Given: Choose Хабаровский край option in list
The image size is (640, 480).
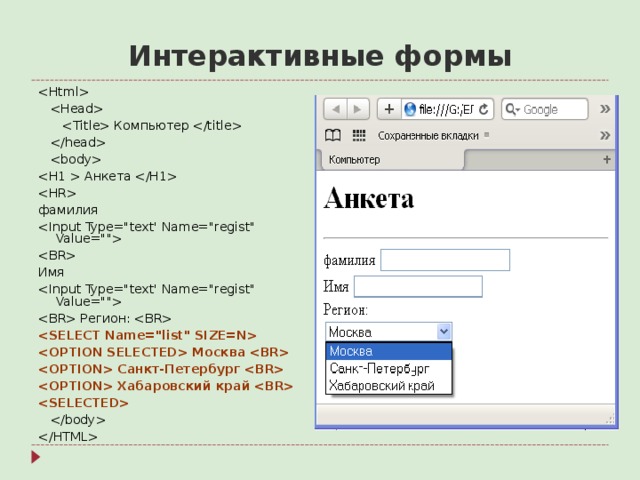Looking at the screenshot, I should tap(389, 385).
